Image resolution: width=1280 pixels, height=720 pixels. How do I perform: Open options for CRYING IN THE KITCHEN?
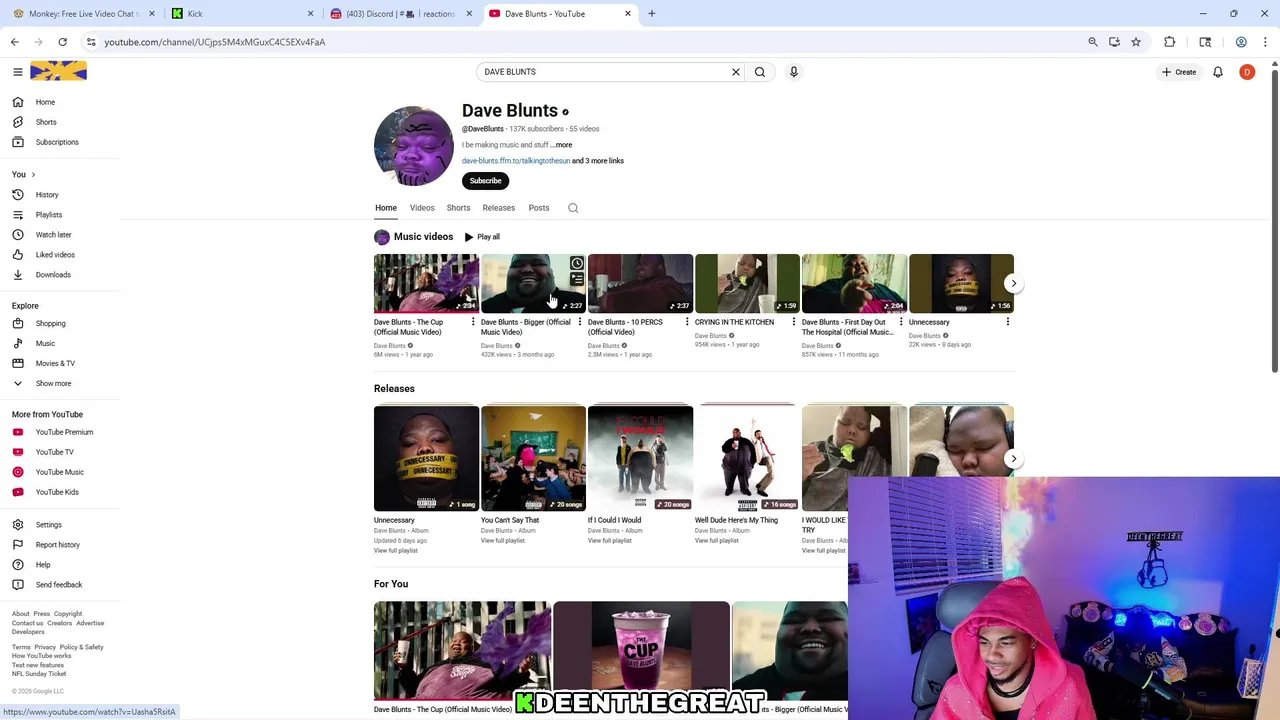pyautogui.click(x=794, y=322)
